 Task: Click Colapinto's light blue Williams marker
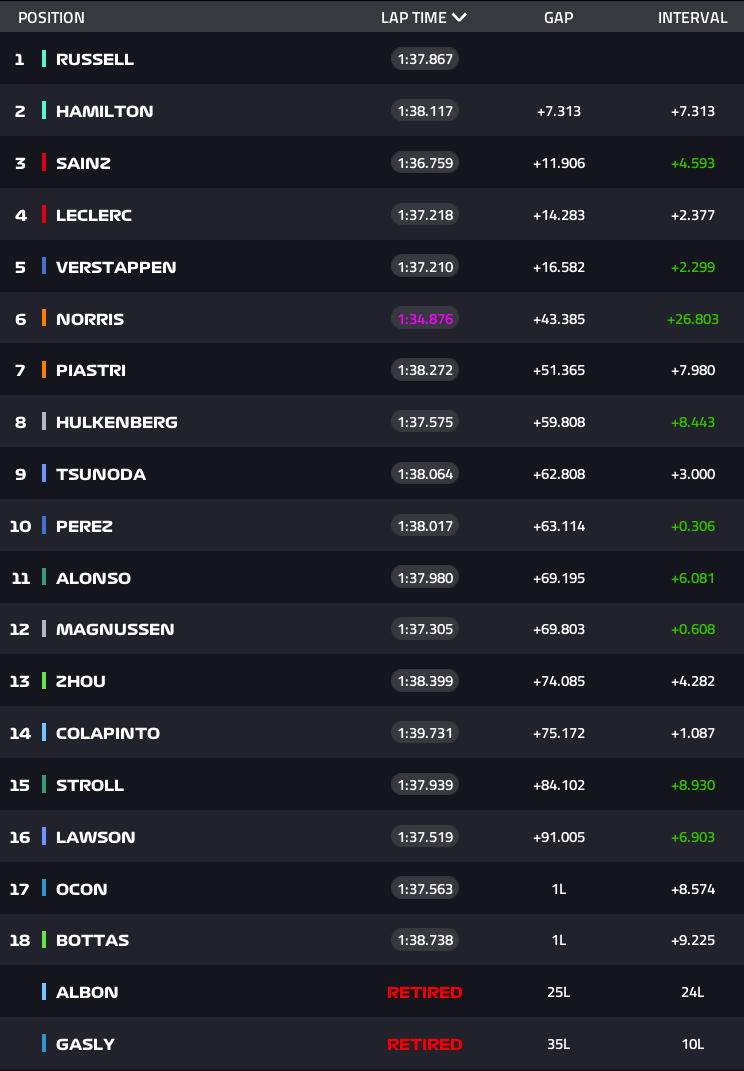[x=44, y=733]
